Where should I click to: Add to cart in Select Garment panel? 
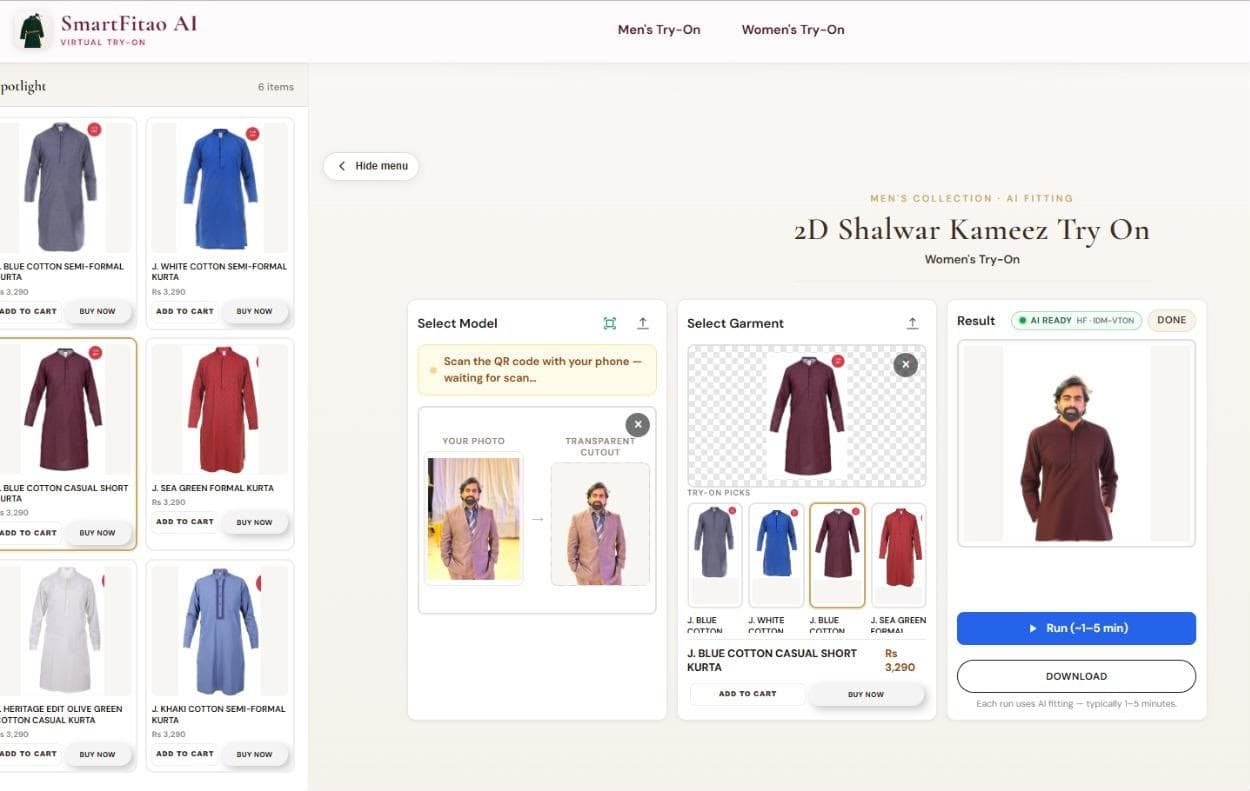[x=747, y=693]
